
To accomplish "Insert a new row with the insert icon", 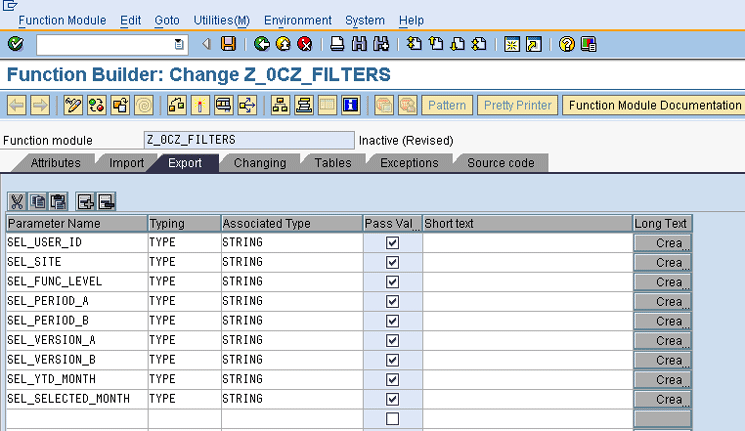I will coord(84,201).
